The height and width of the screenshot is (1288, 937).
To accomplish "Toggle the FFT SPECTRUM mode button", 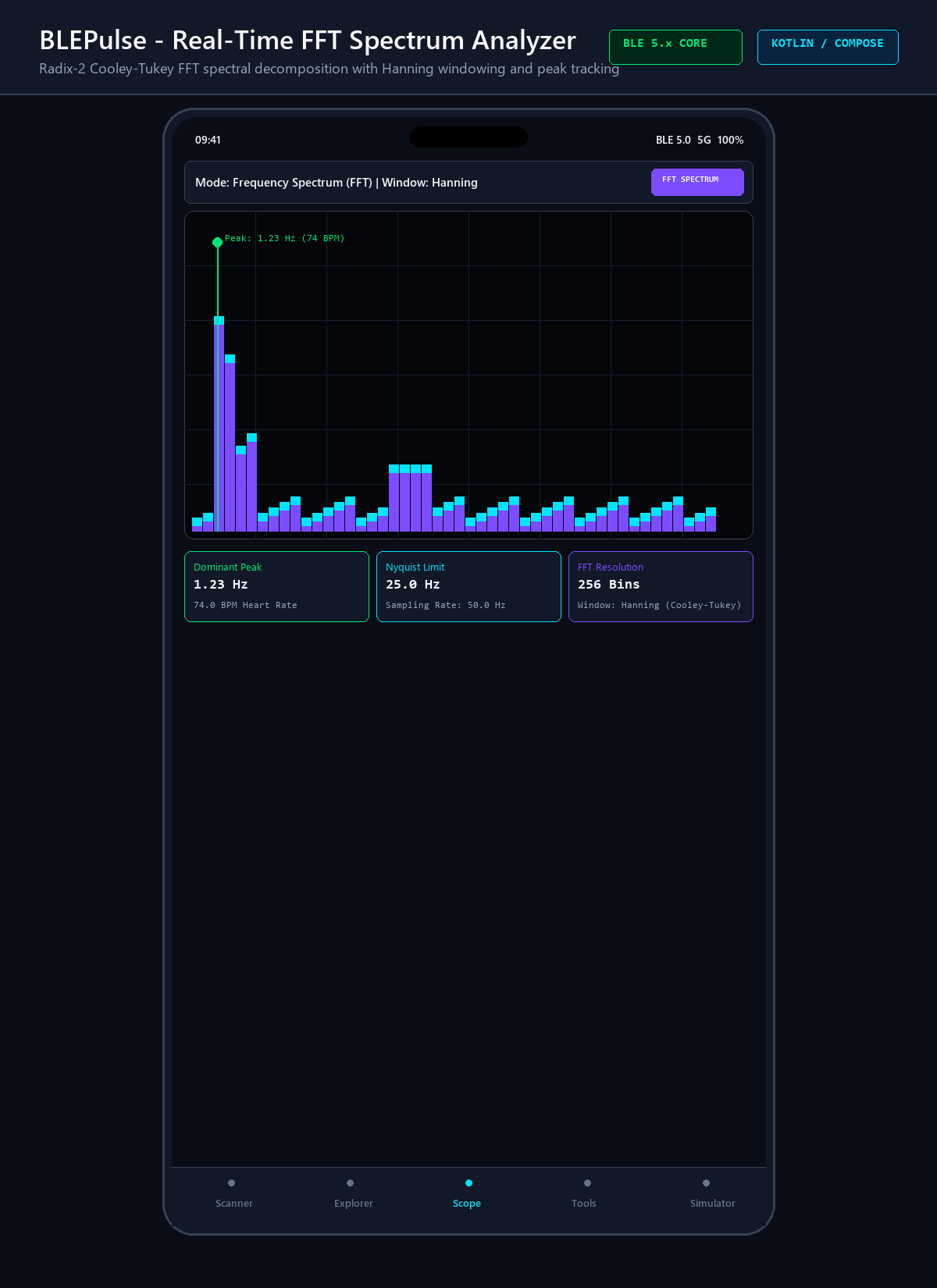I will click(697, 182).
